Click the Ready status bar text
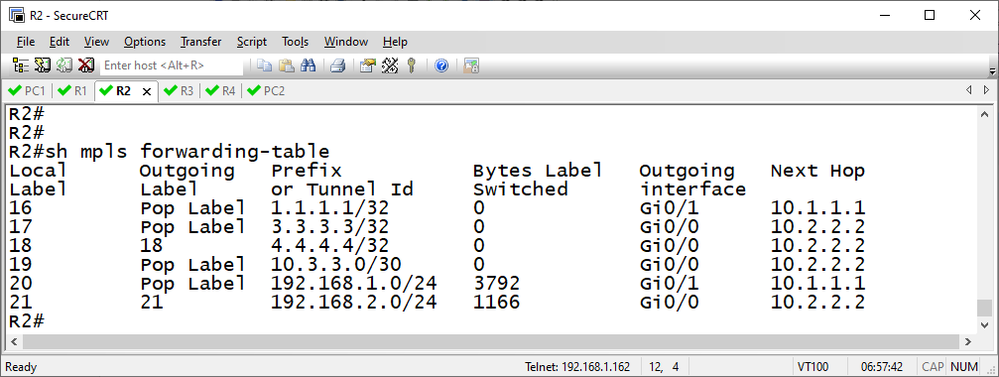 coord(21,367)
